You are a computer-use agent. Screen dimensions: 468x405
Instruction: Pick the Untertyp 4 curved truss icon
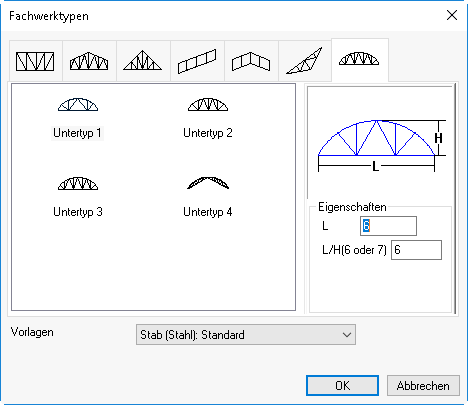[x=208, y=183]
